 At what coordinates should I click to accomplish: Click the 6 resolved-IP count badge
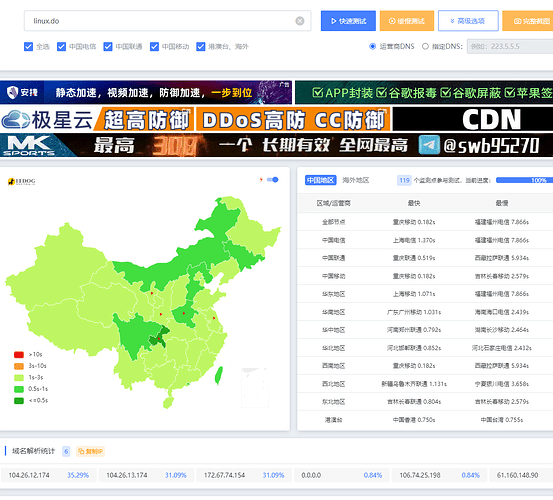point(66,451)
